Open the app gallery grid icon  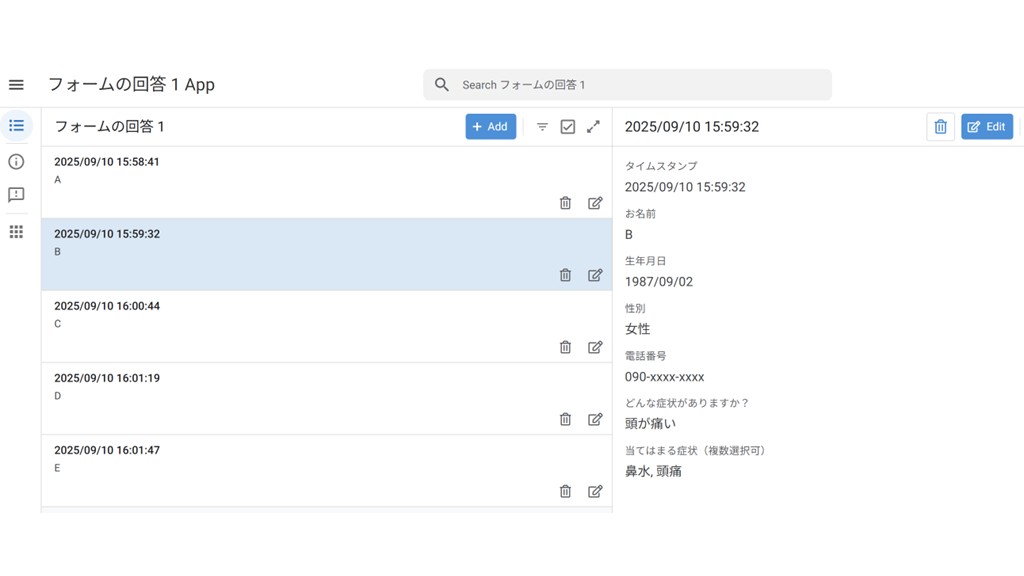pos(16,232)
